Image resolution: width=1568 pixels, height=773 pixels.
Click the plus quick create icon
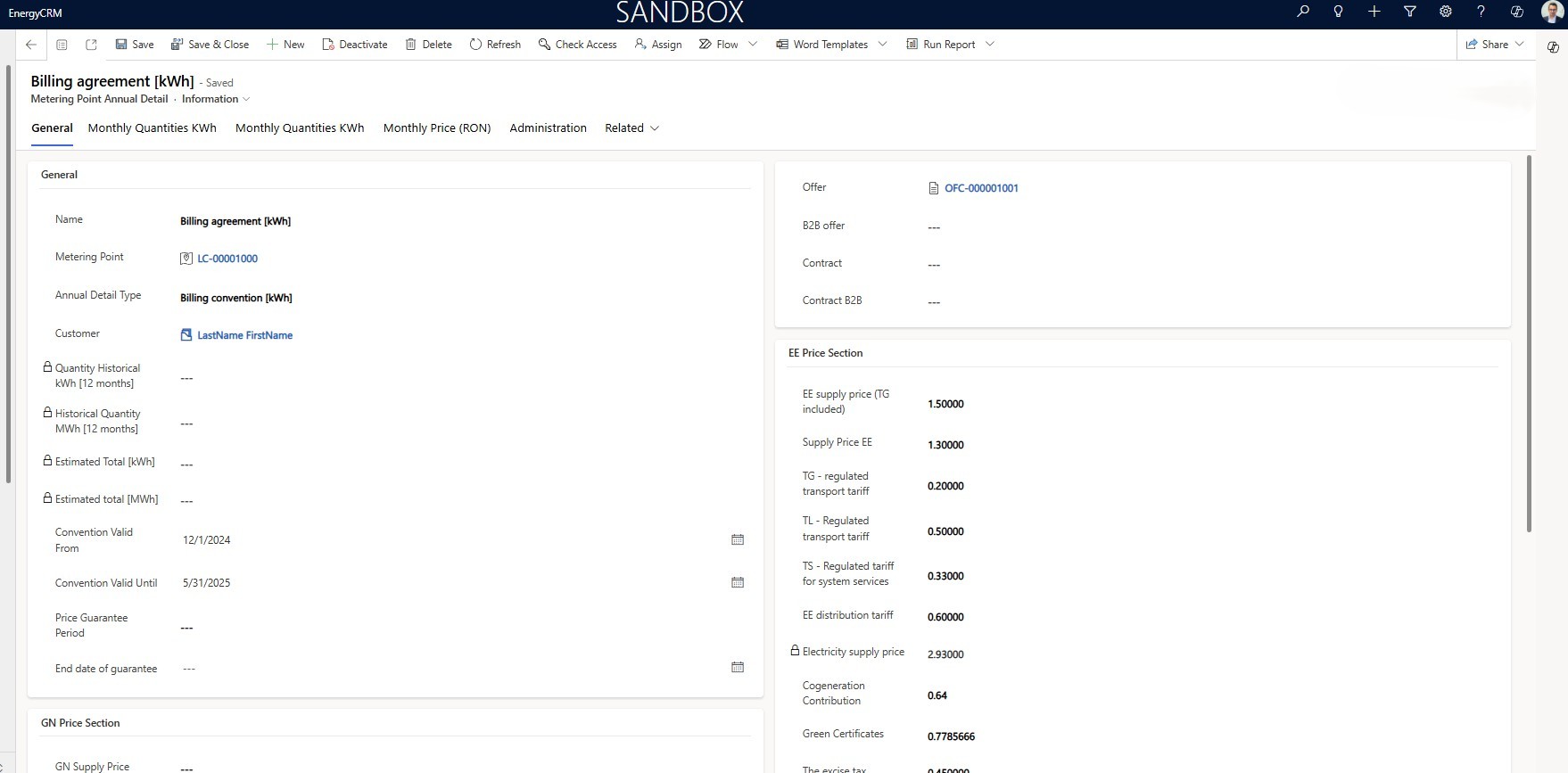pyautogui.click(x=1374, y=12)
